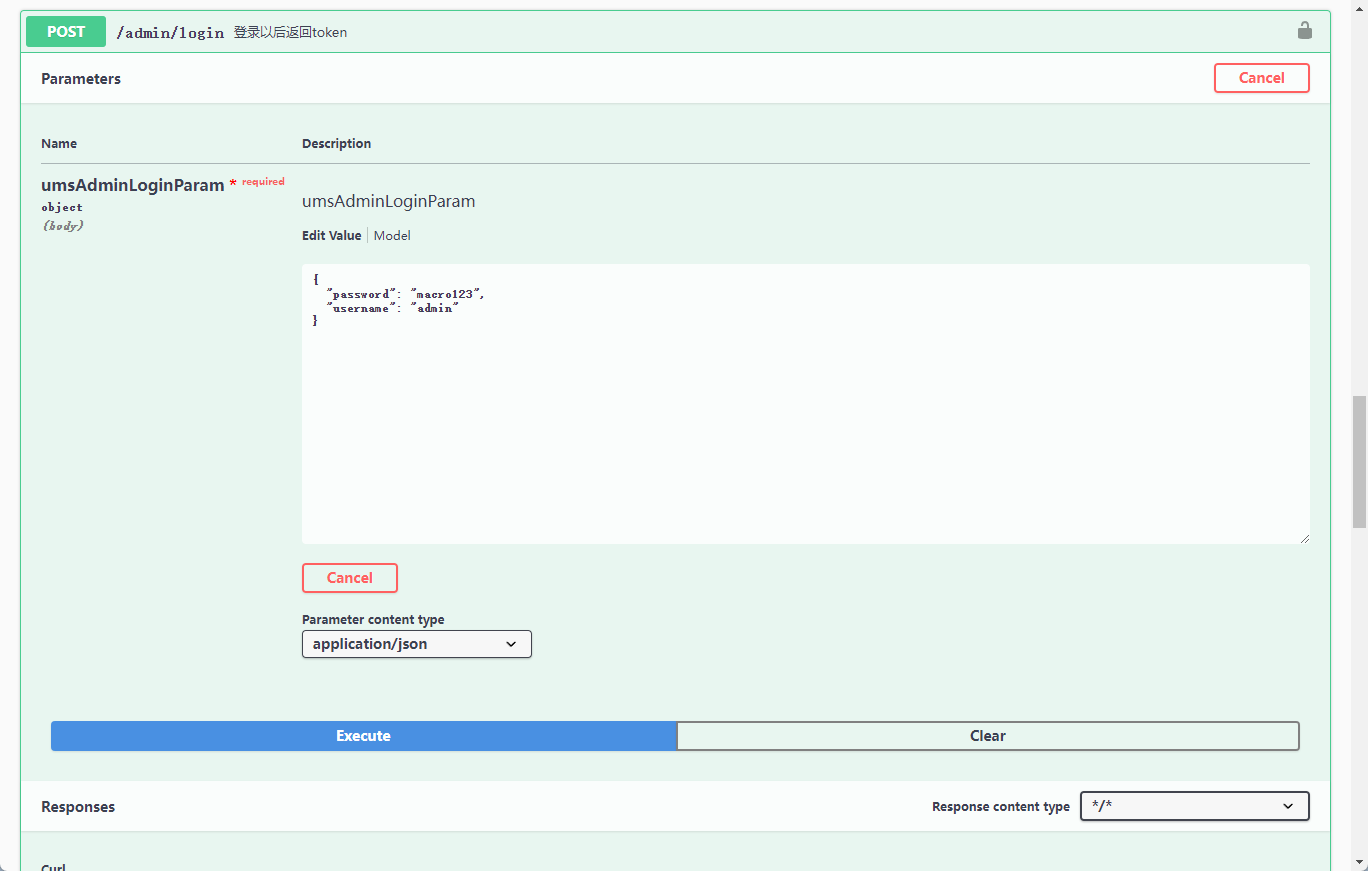This screenshot has width=1368, height=871.
Task: Click the green POST method badge
Action: point(66,31)
